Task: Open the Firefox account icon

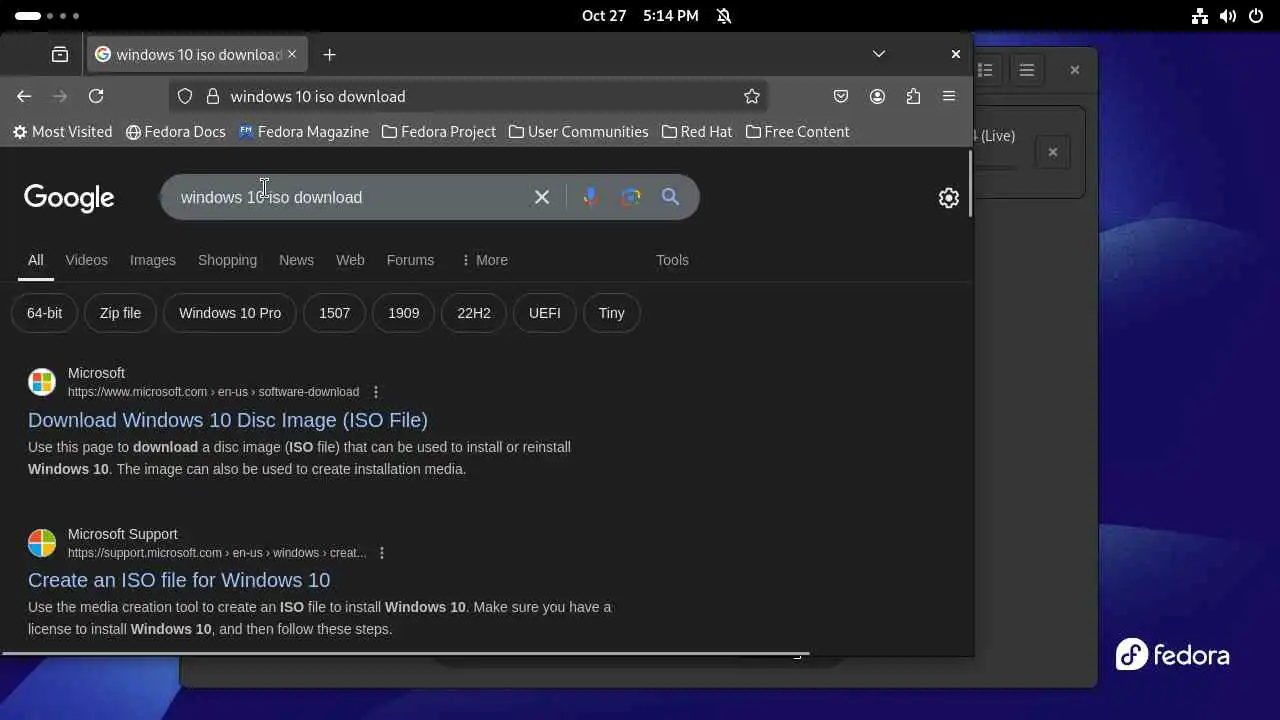Action: click(x=877, y=96)
